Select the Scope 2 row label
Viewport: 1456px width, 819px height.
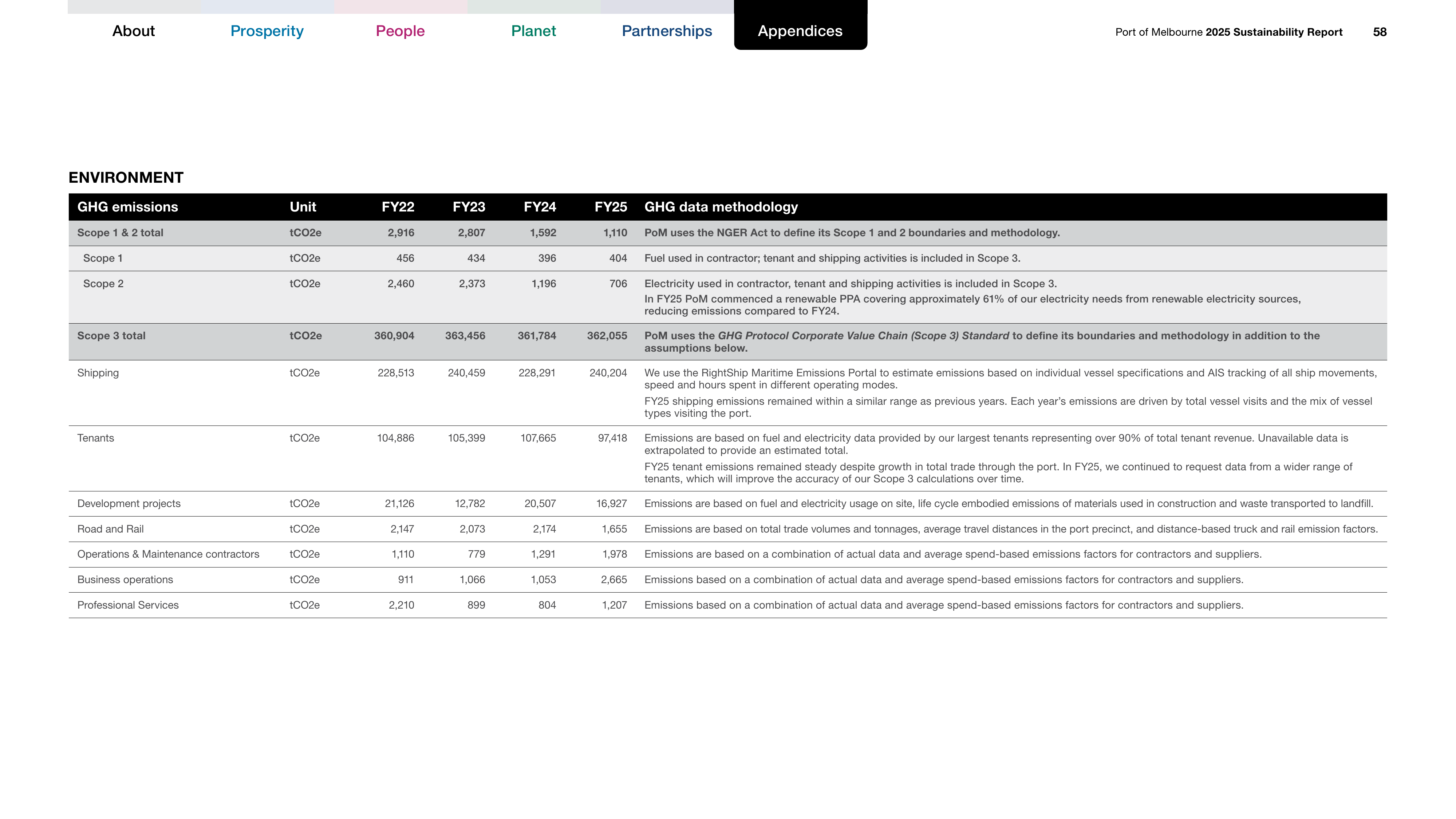(x=103, y=284)
